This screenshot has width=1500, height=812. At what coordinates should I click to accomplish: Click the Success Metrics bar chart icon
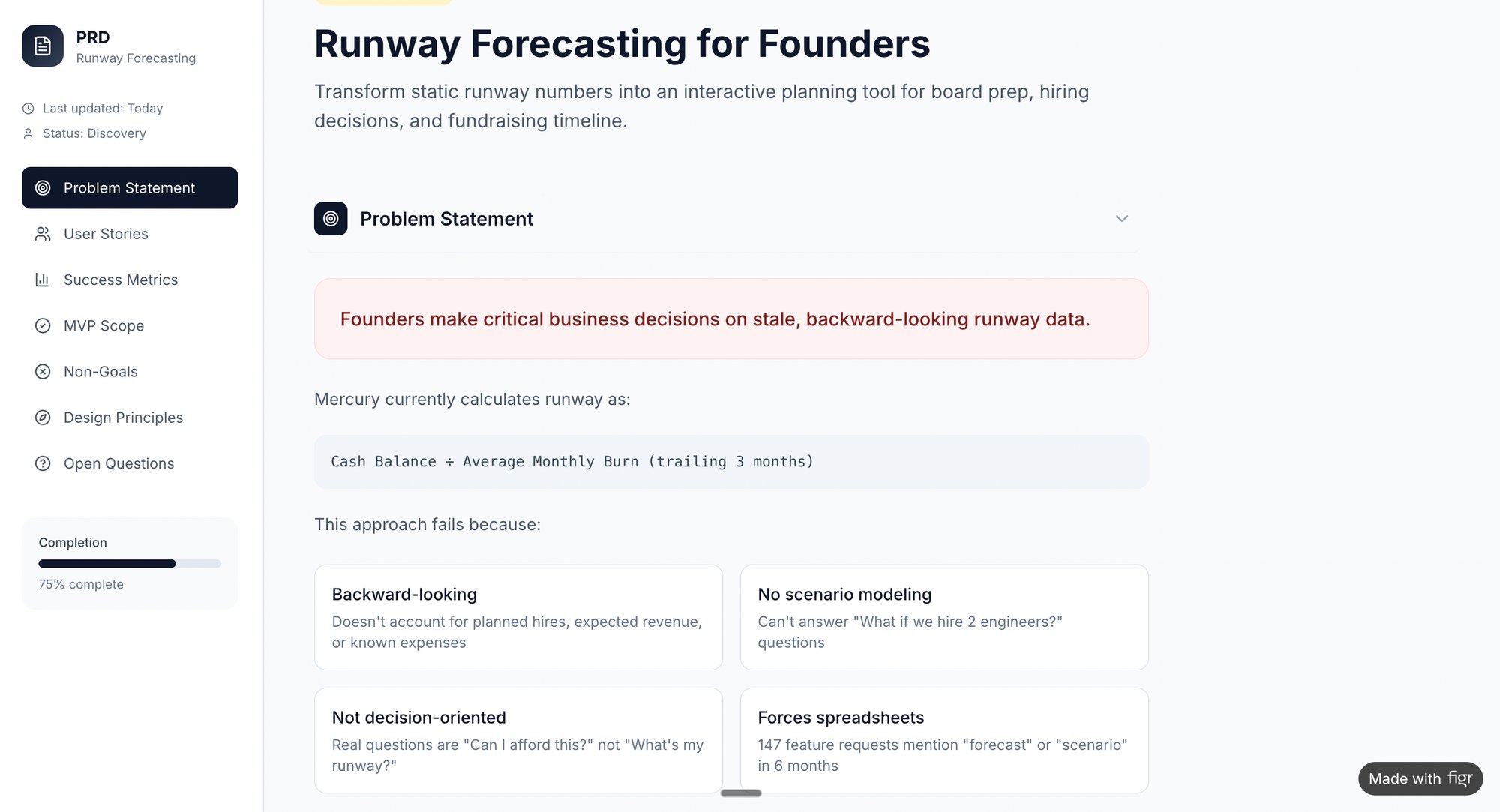(x=43, y=280)
